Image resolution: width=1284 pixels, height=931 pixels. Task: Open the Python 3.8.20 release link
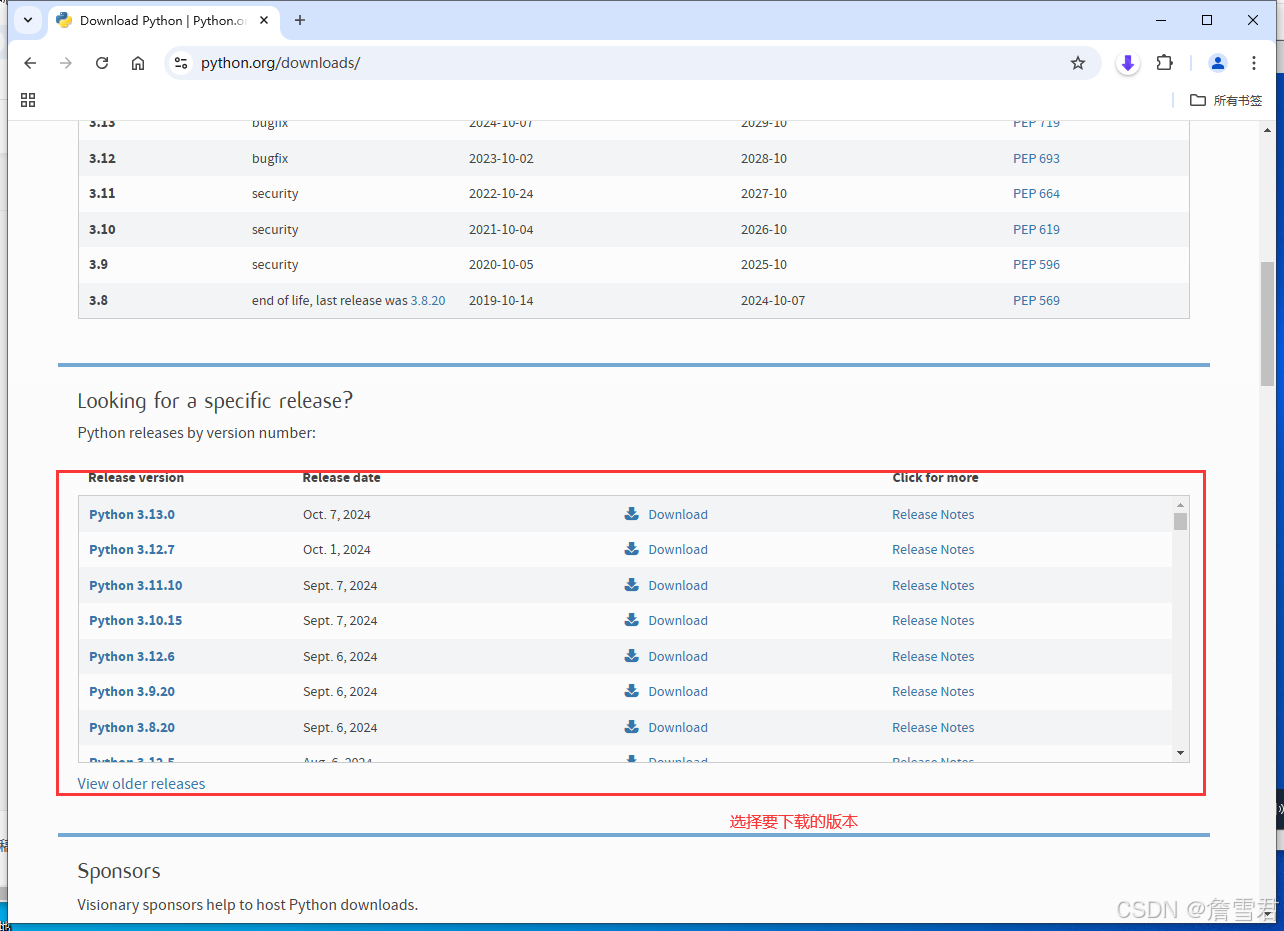click(x=132, y=728)
